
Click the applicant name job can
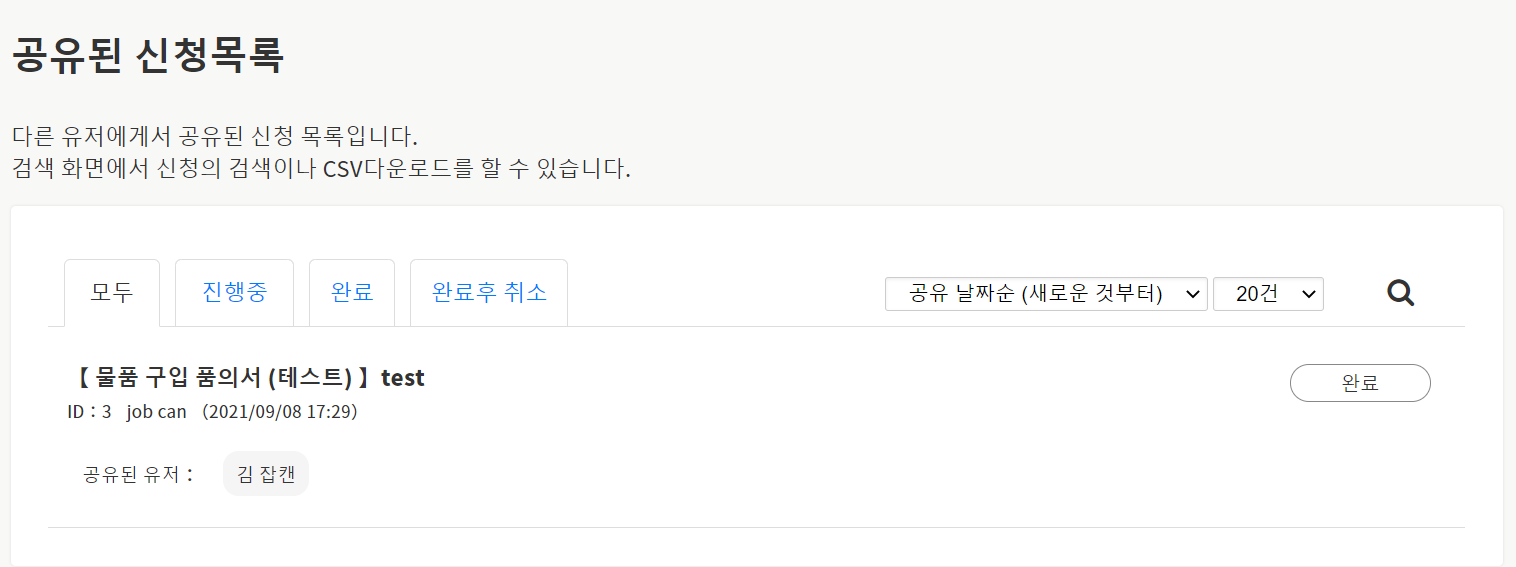pyautogui.click(x=157, y=412)
